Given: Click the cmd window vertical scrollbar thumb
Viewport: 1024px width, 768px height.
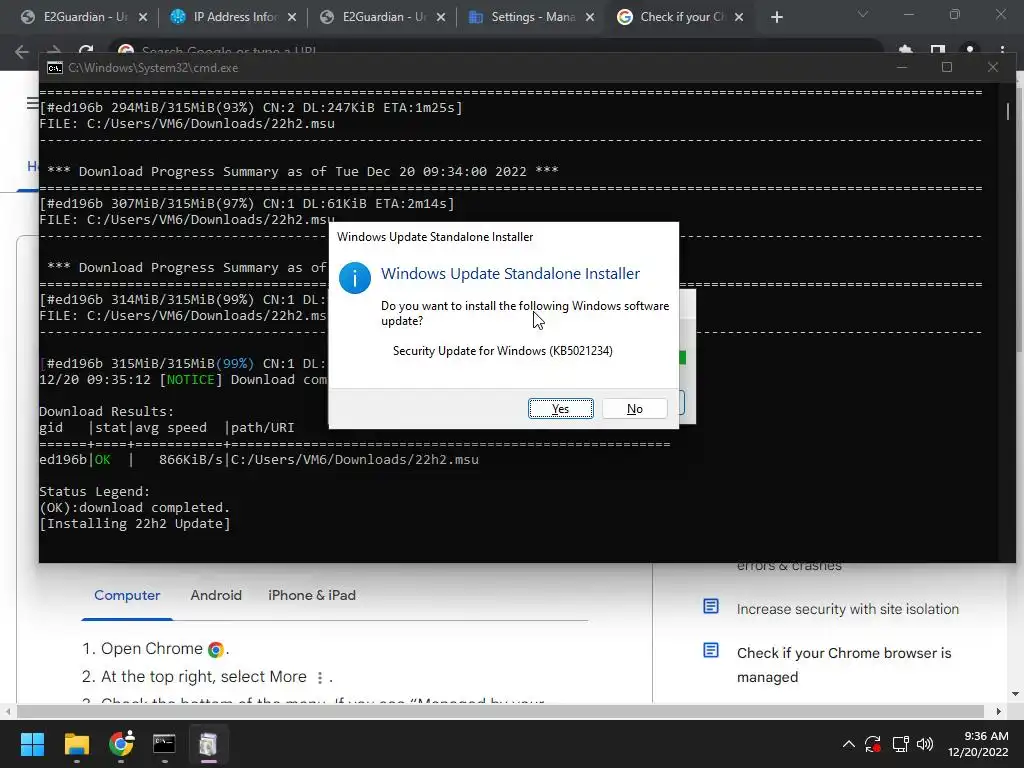Looking at the screenshot, I should point(1008,111).
